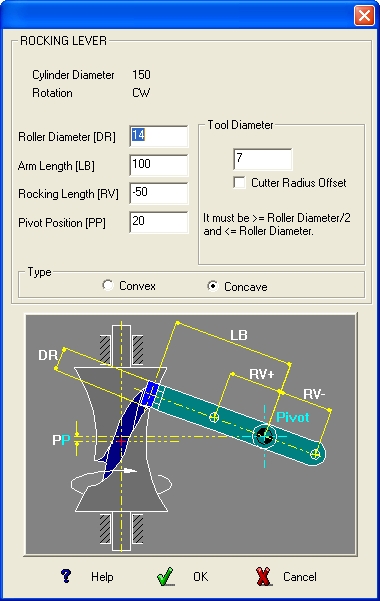Image resolution: width=380 pixels, height=601 pixels.
Task: Click the blue roller on the lever diagram
Action: click(150, 394)
